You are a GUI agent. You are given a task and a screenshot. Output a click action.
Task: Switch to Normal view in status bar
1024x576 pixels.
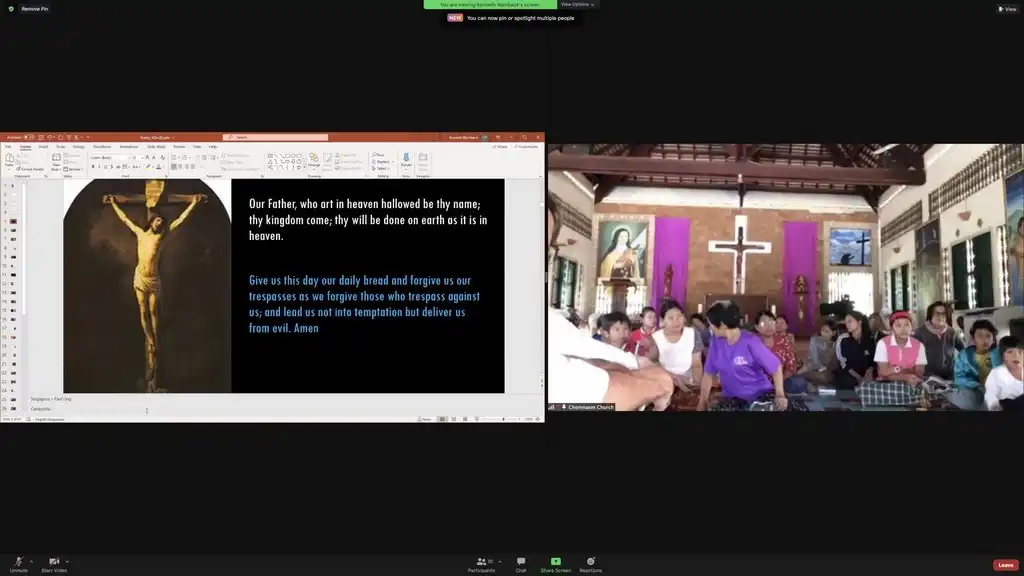click(x=442, y=419)
